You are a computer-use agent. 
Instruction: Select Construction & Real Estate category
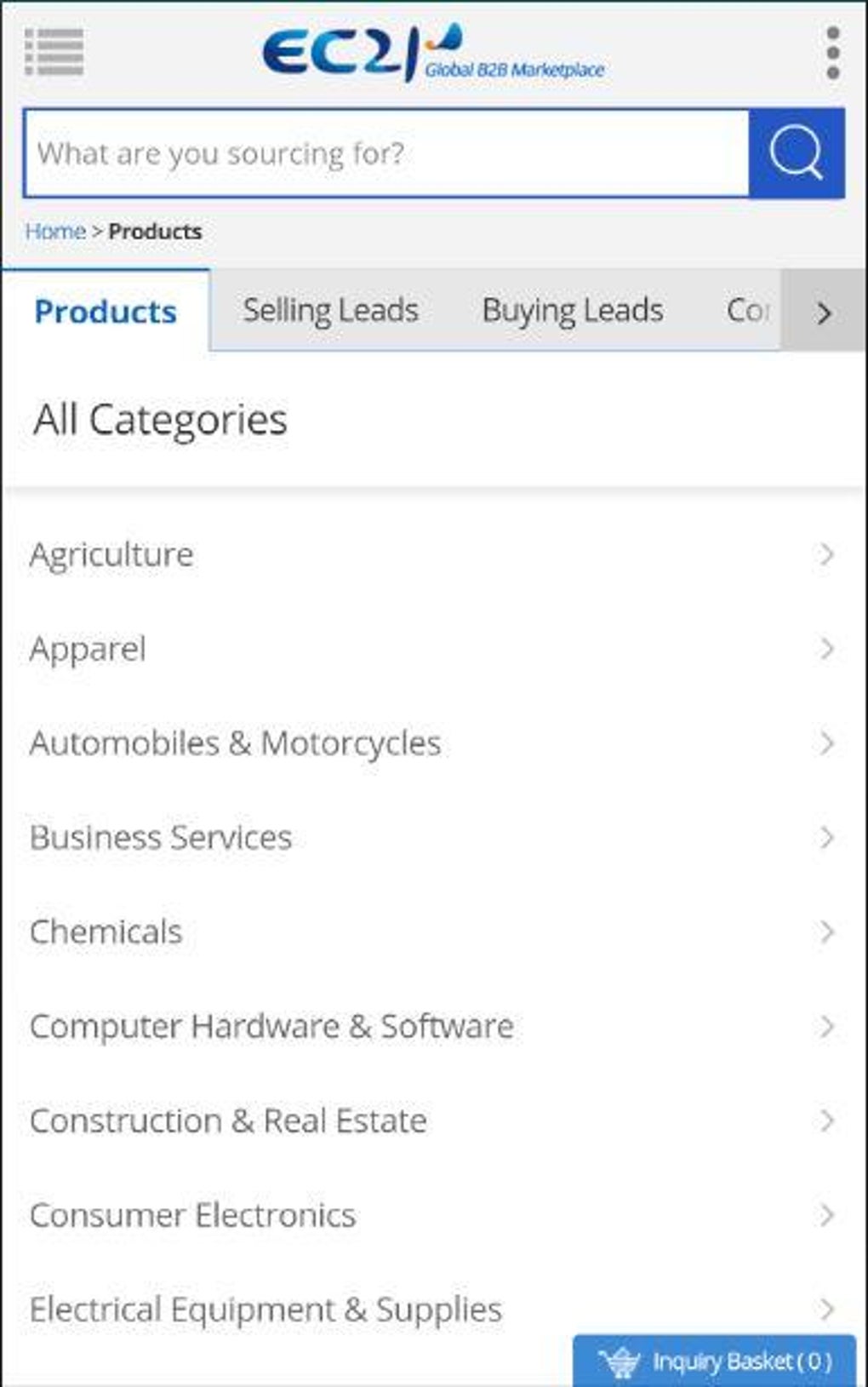click(x=227, y=1120)
